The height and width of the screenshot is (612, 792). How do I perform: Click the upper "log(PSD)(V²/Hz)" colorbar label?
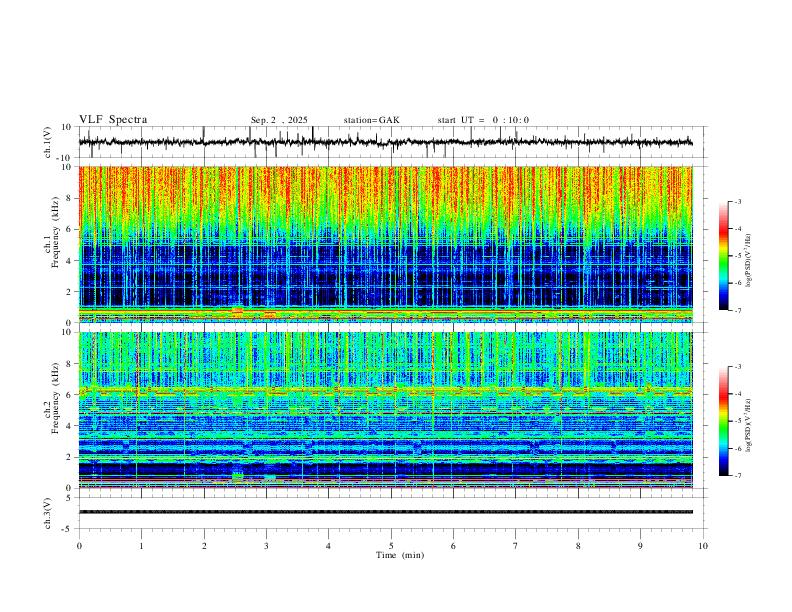[749, 261]
